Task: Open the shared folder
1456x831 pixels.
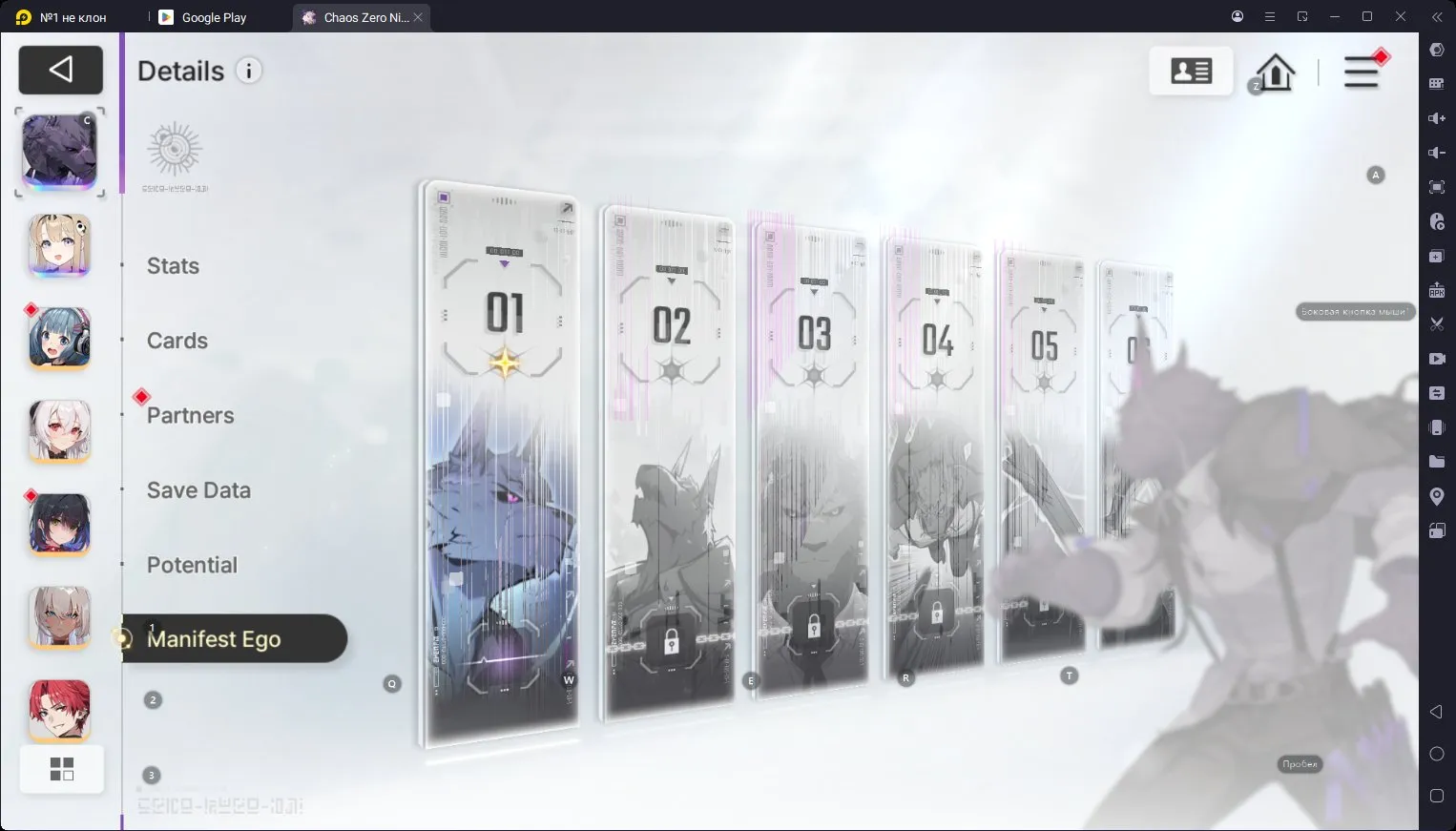Action: 1437,462
